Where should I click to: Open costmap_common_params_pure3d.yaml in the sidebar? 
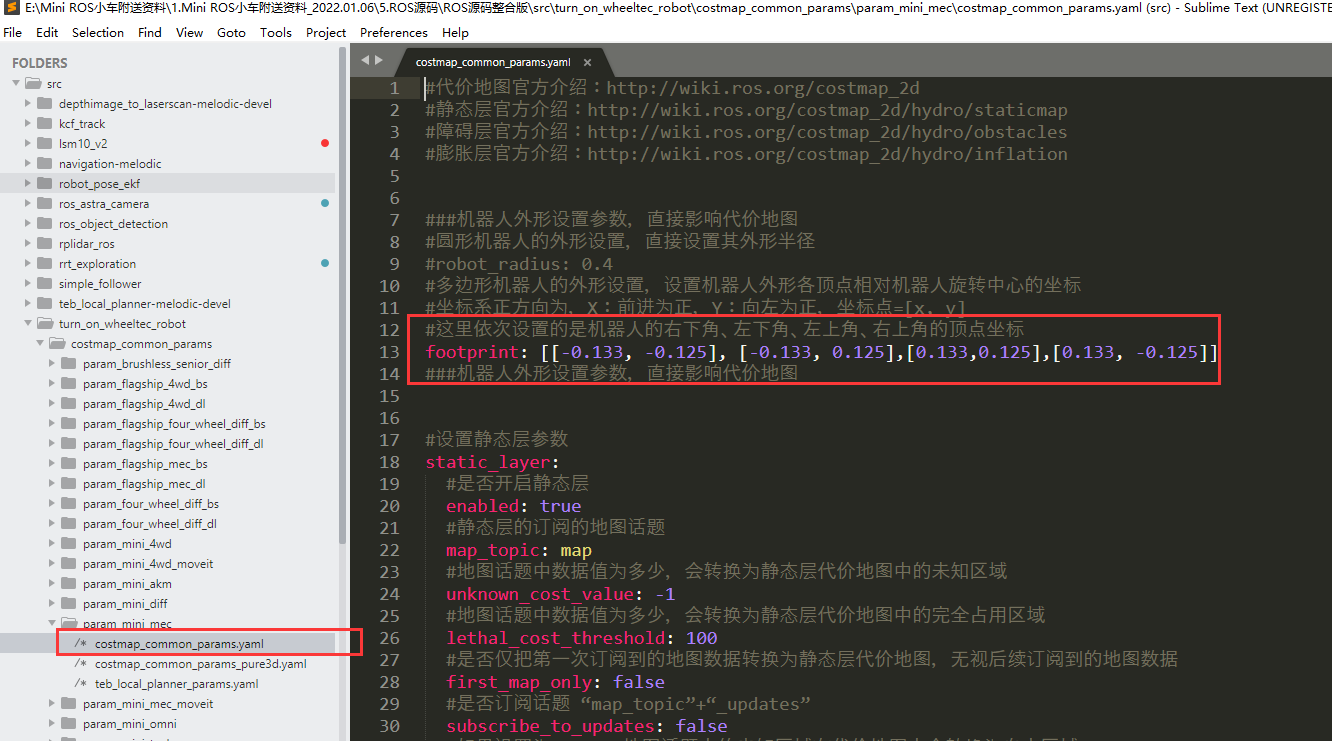200,664
